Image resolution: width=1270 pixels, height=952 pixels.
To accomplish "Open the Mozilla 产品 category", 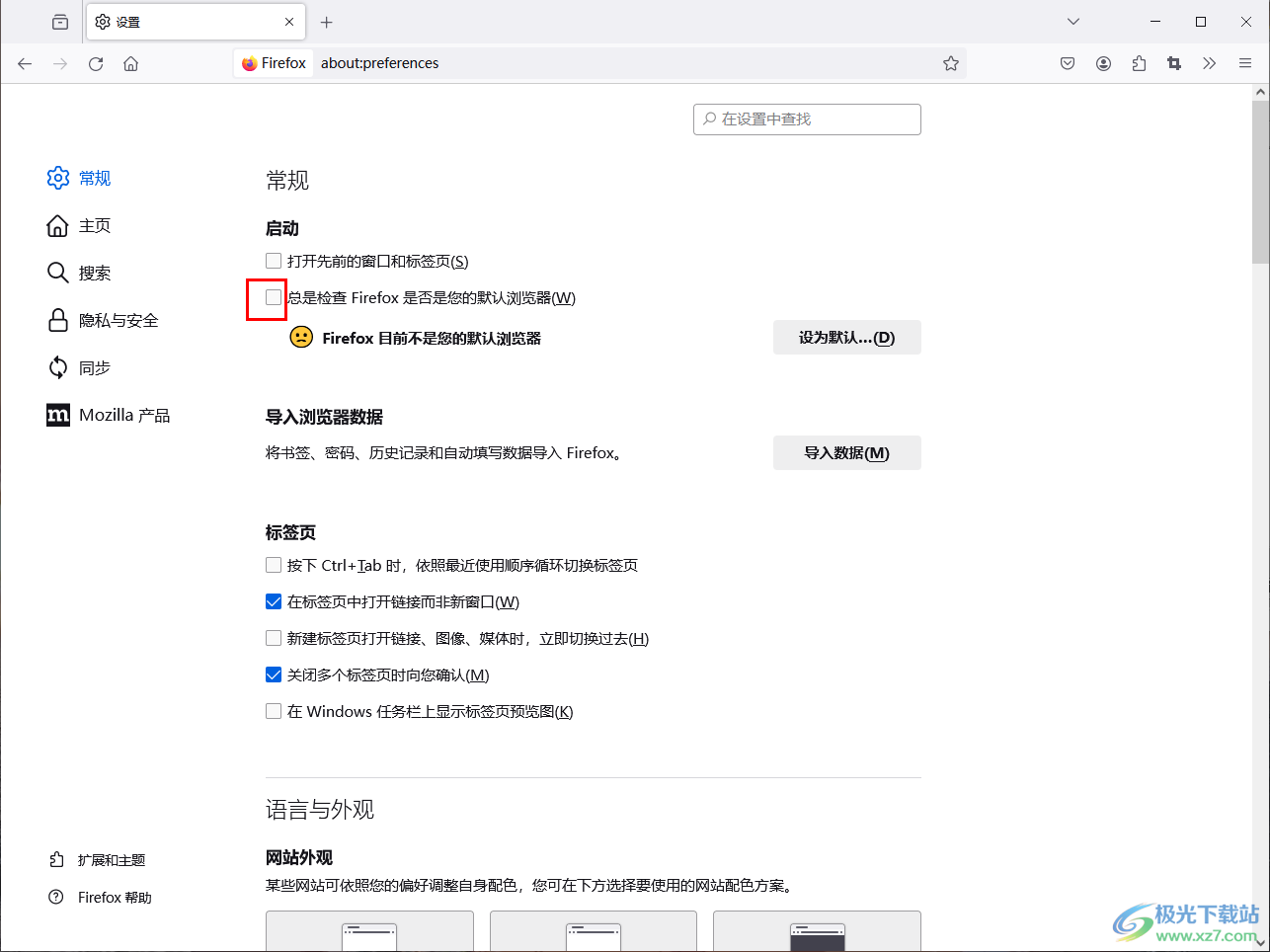I will coord(109,415).
